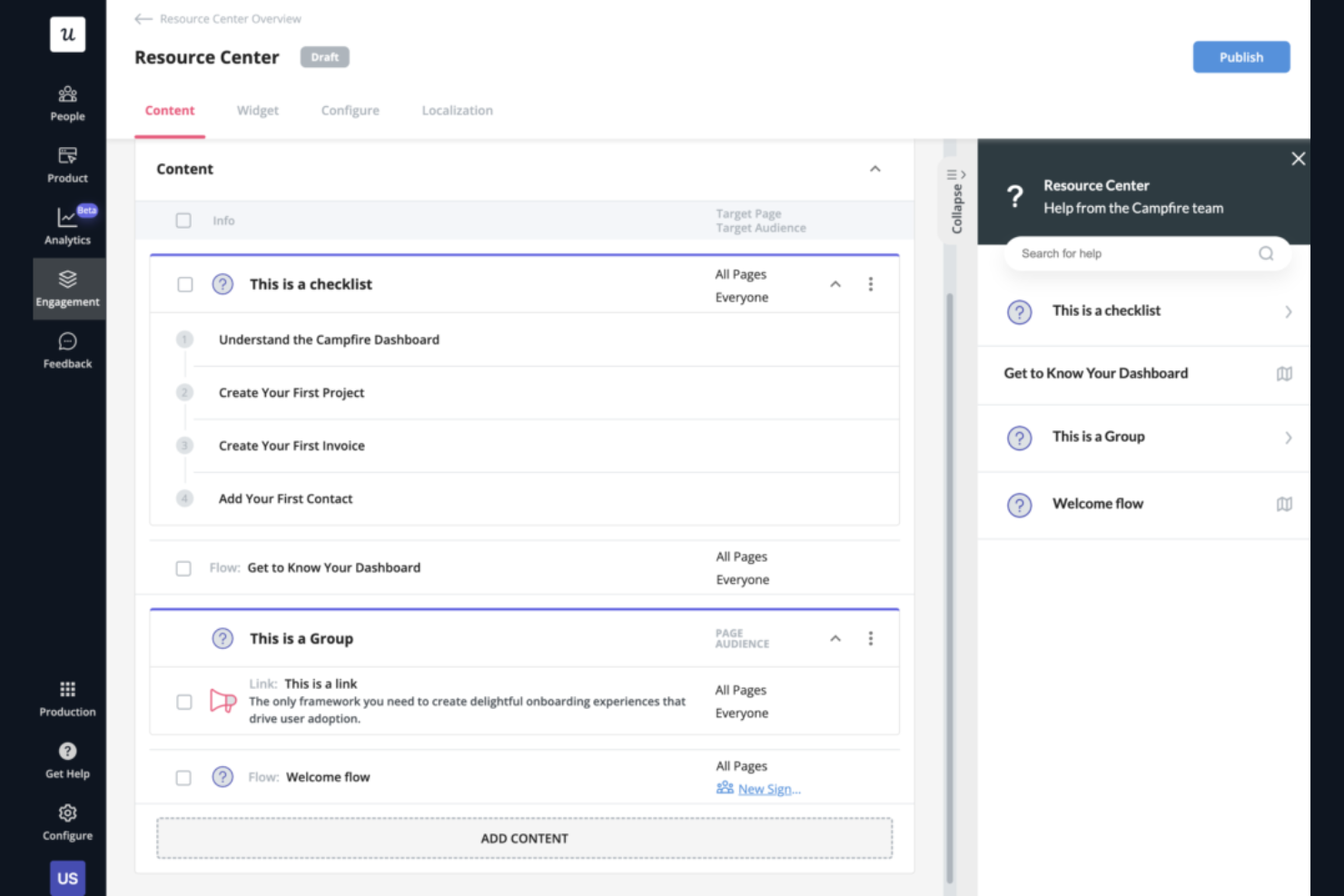The width and height of the screenshot is (1344, 896).
Task: Click the content list vertical scrollbar
Action: tap(950, 586)
